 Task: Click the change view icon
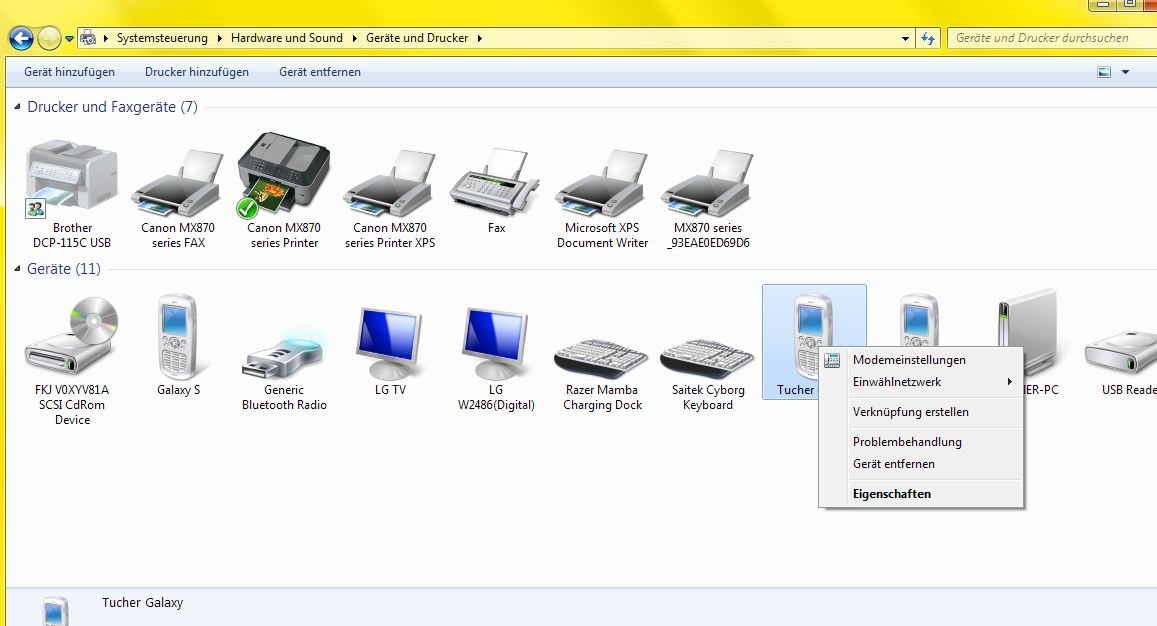pyautogui.click(x=1104, y=72)
